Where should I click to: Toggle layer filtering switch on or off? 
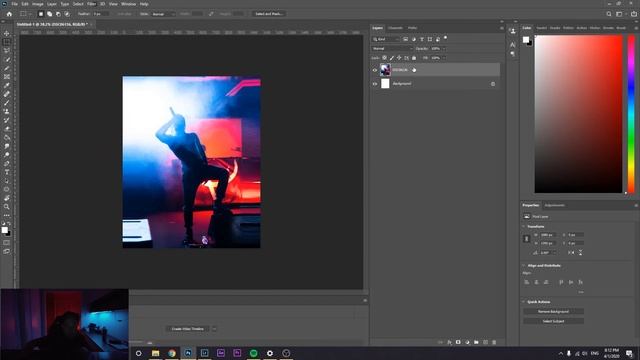(x=445, y=38)
